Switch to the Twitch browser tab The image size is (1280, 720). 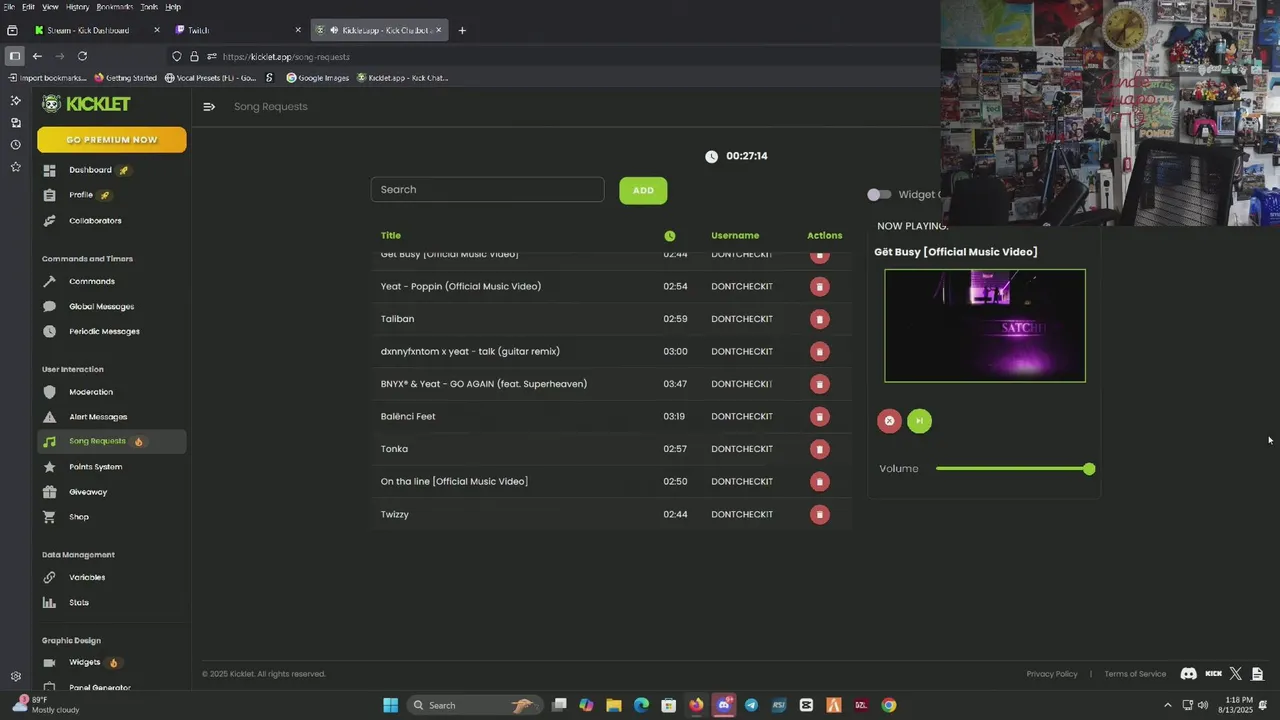238,30
